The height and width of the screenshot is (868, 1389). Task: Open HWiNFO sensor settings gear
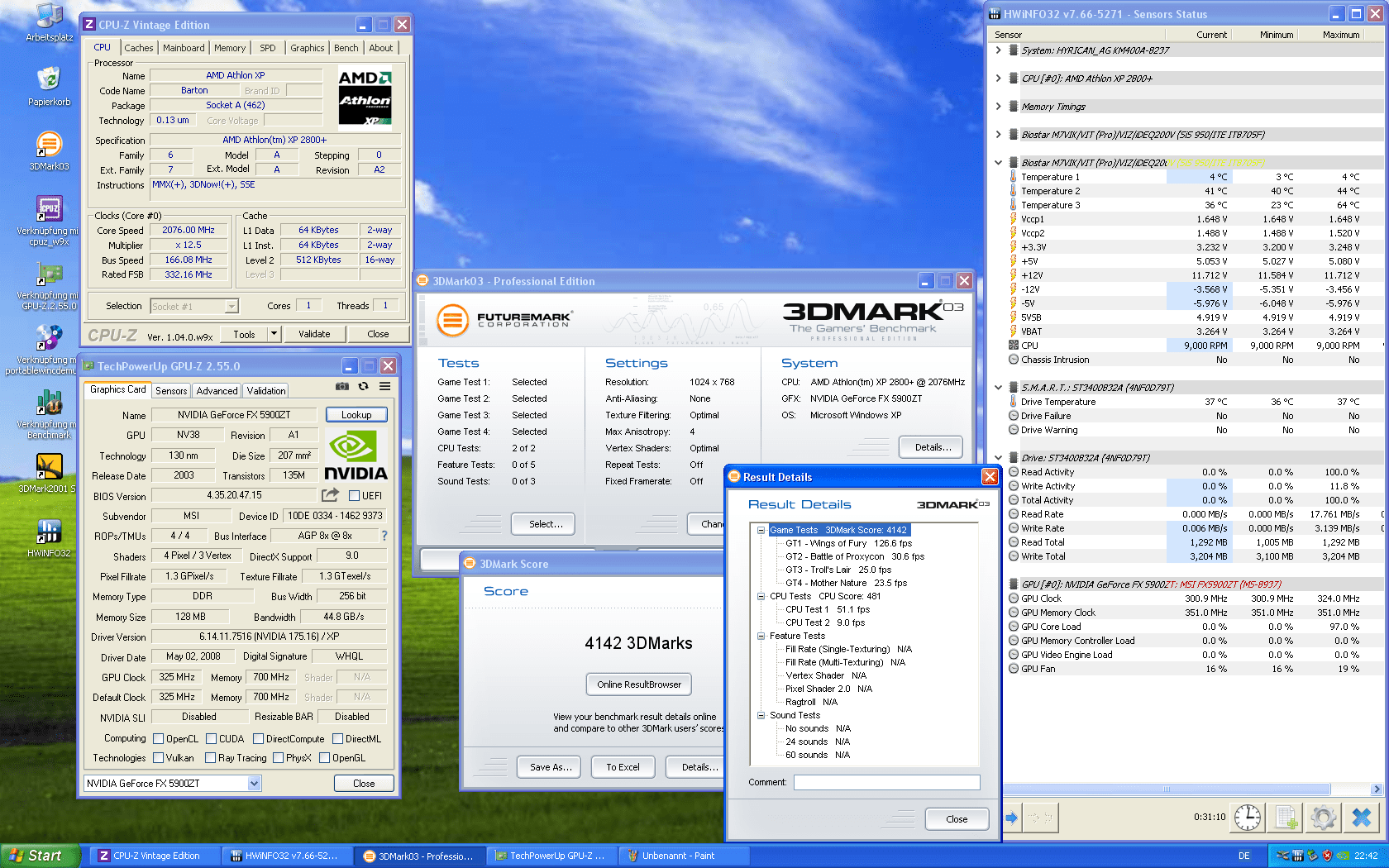tap(1324, 818)
